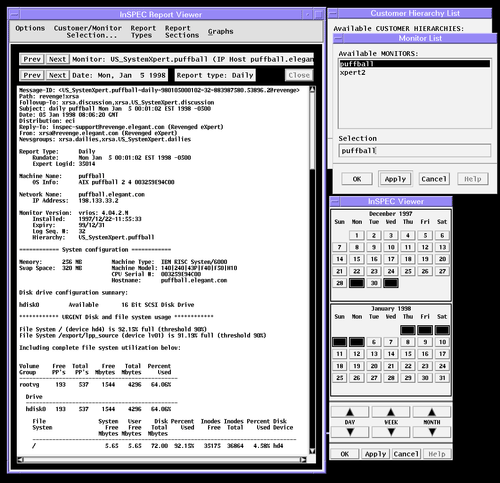Click the Report type: Daily field

point(215,75)
